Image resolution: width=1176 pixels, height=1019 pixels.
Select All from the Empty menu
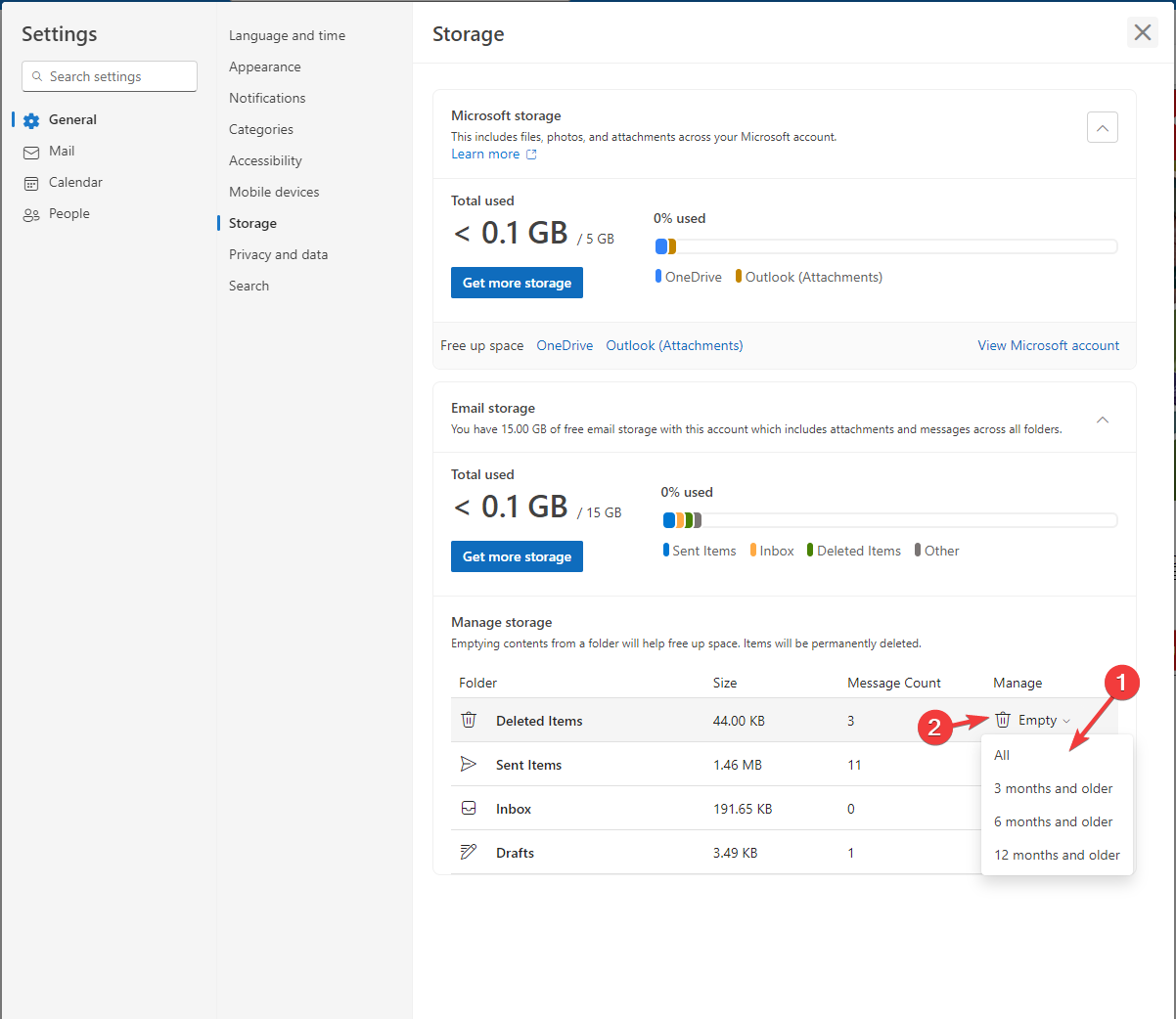coord(1001,755)
